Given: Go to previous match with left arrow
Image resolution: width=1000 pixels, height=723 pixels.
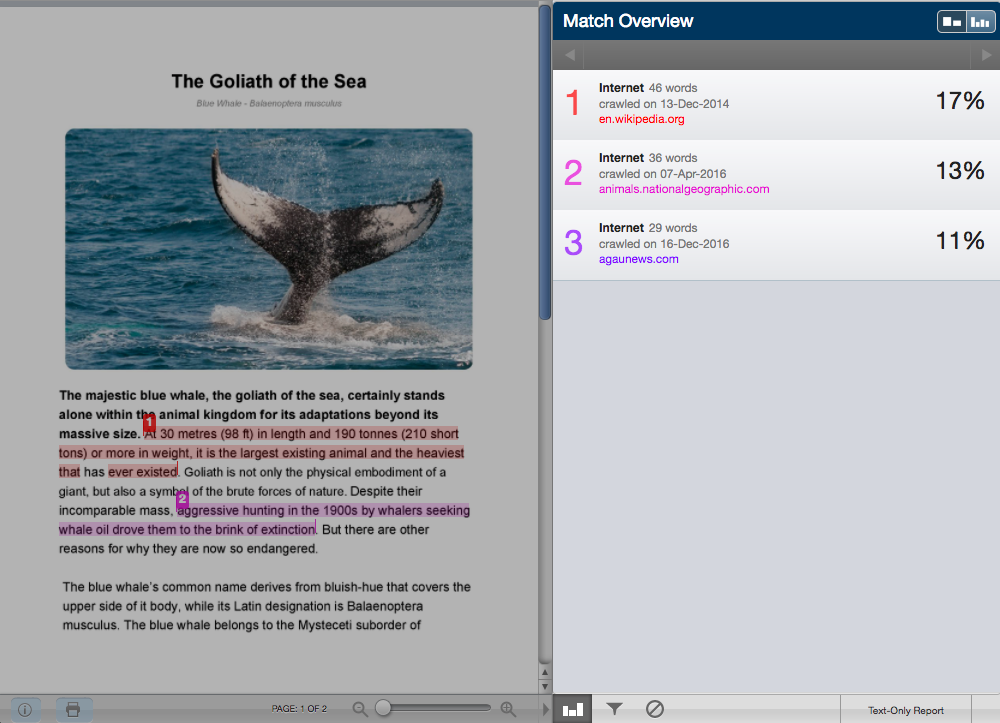Looking at the screenshot, I should click(x=570, y=55).
